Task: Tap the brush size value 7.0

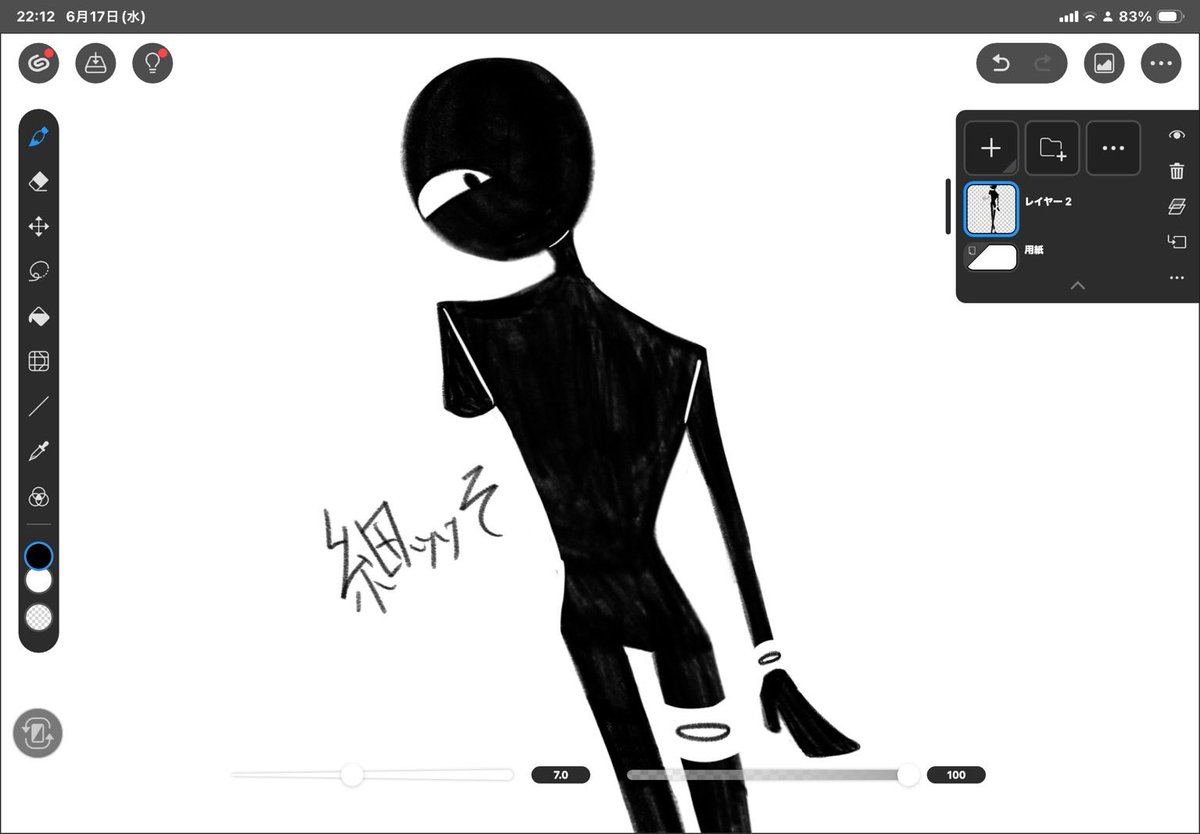Action: point(561,775)
